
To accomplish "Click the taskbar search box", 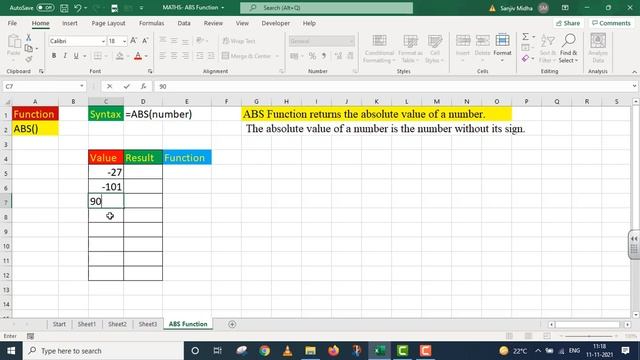I will [x=104, y=351].
